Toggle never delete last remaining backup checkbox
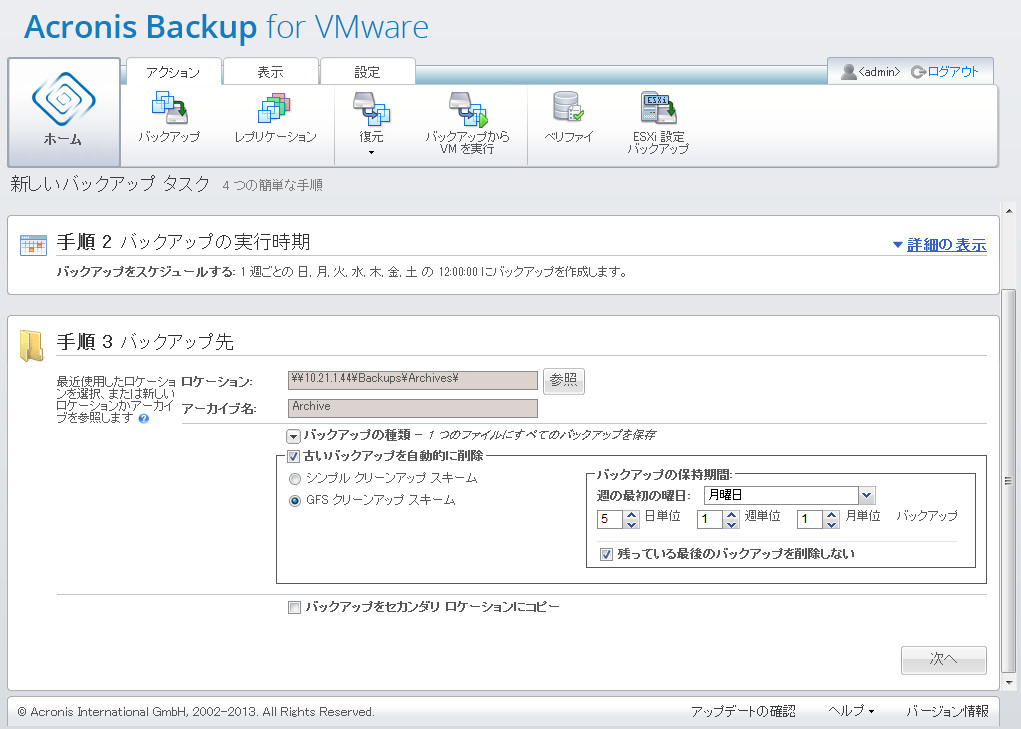This screenshot has height=729, width=1021. [x=605, y=554]
